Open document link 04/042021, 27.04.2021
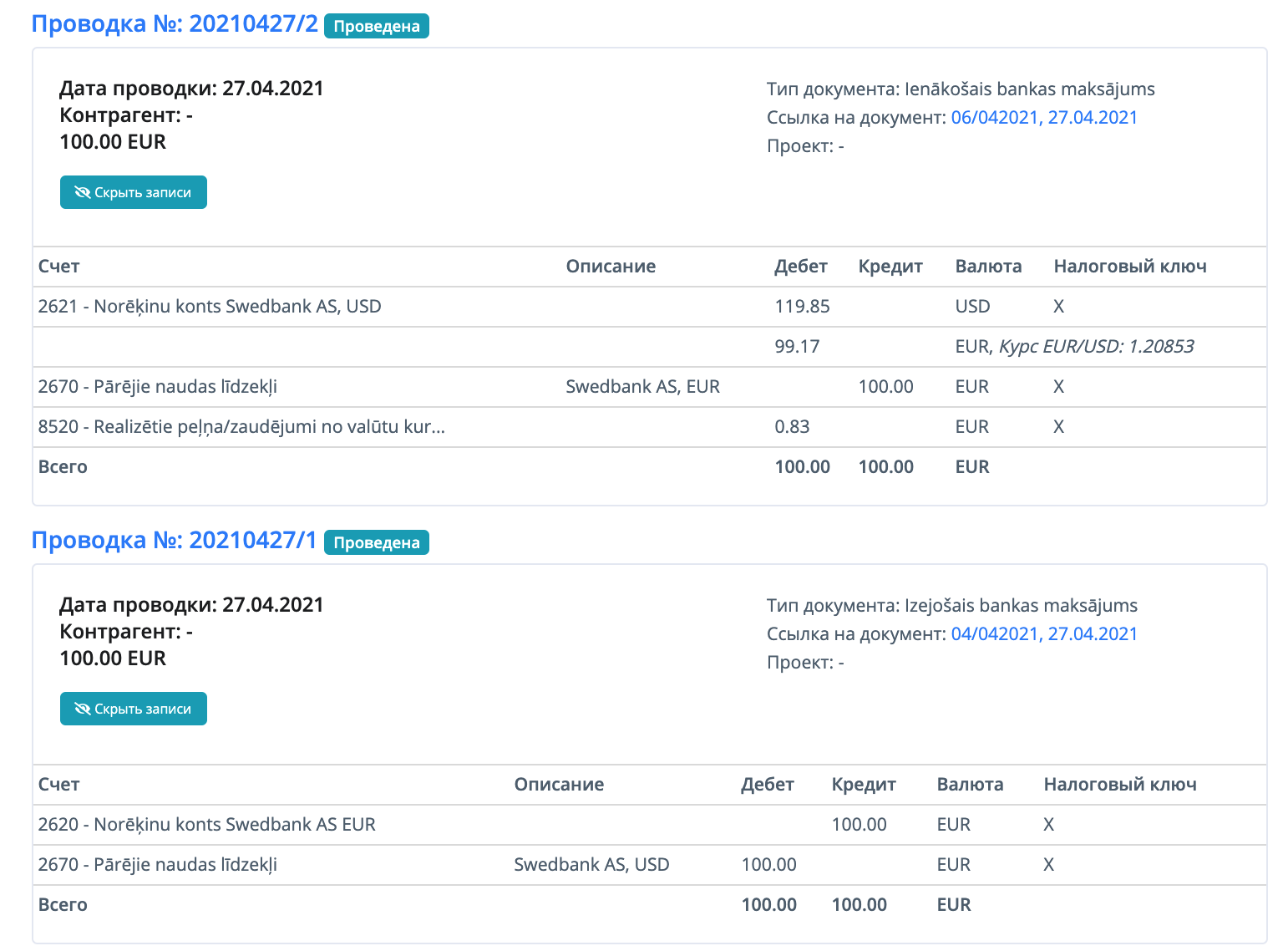1288x951 pixels. [x=1044, y=634]
